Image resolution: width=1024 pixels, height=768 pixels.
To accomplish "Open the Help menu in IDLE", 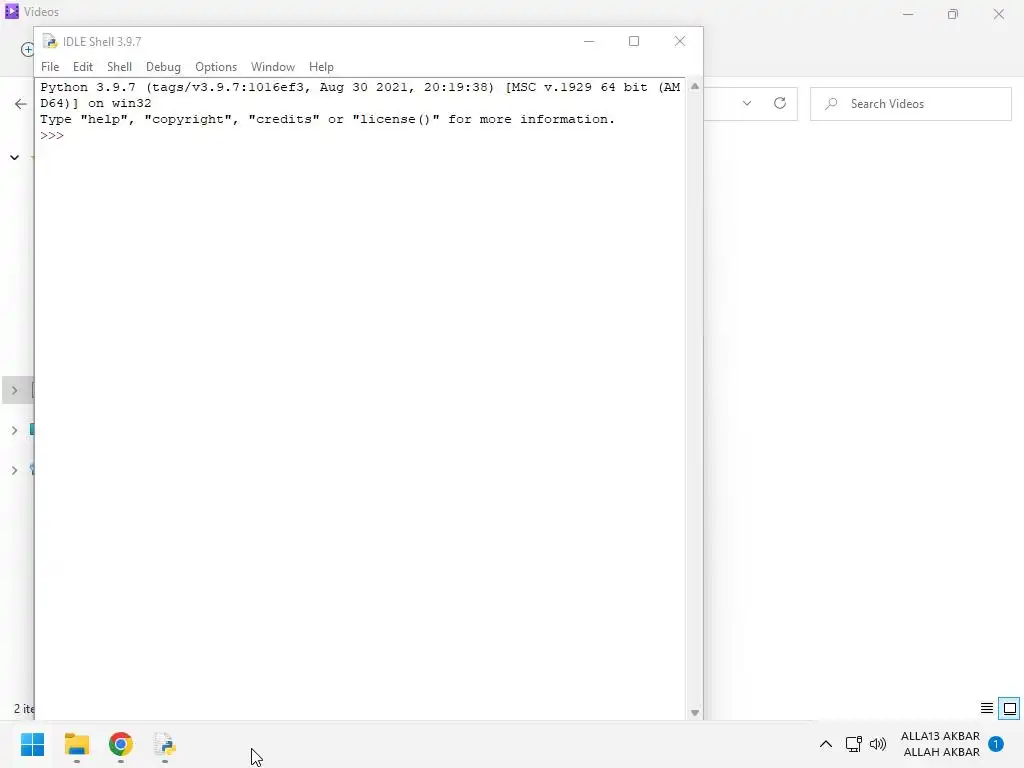I will coord(321,67).
